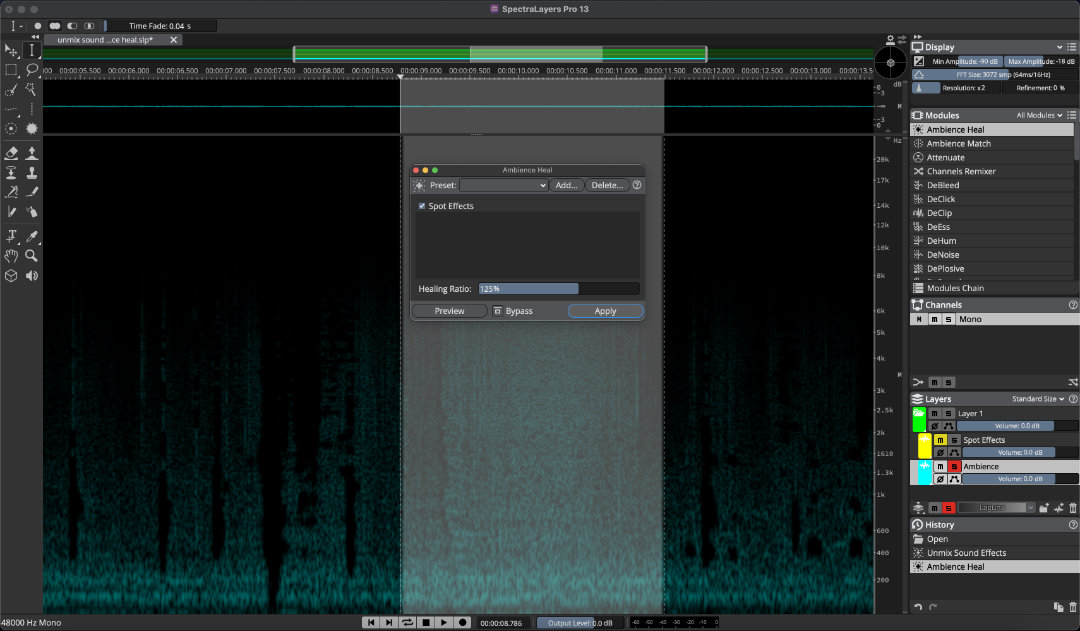Select DeHum module
The width and height of the screenshot is (1080, 631).
[x=992, y=240]
